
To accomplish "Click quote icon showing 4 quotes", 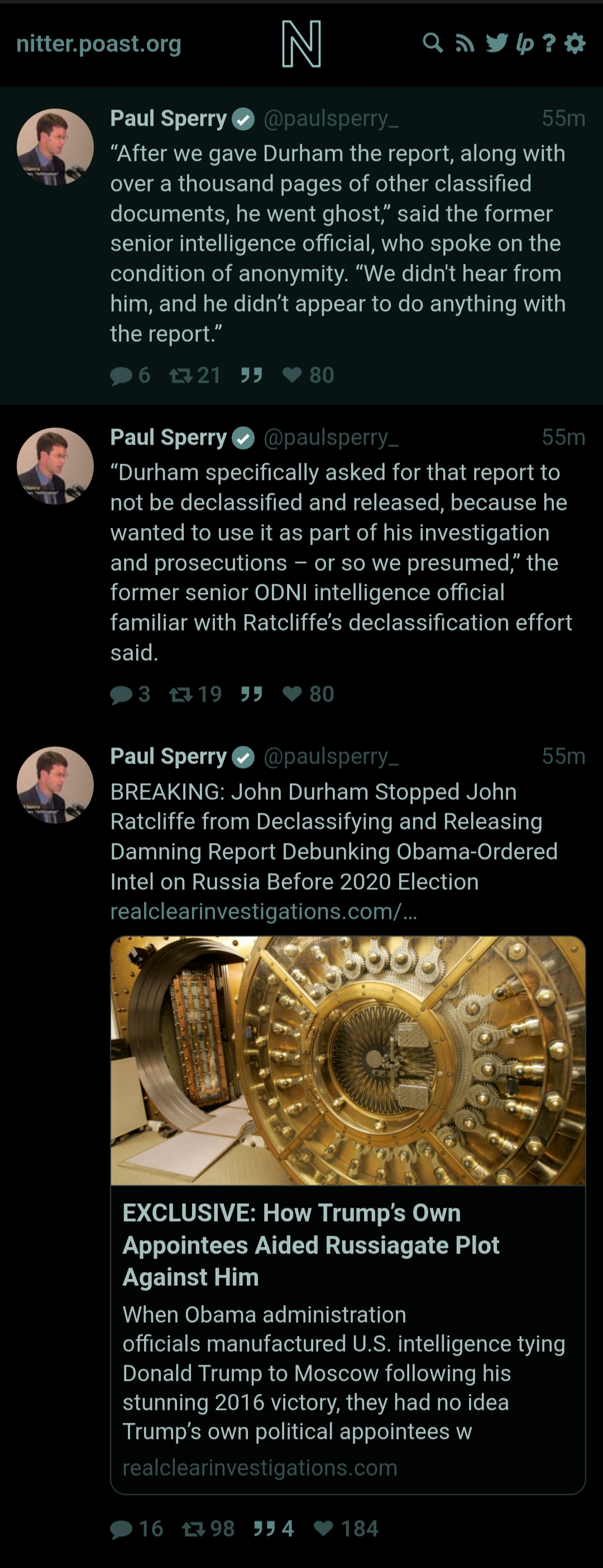I will [264, 1528].
